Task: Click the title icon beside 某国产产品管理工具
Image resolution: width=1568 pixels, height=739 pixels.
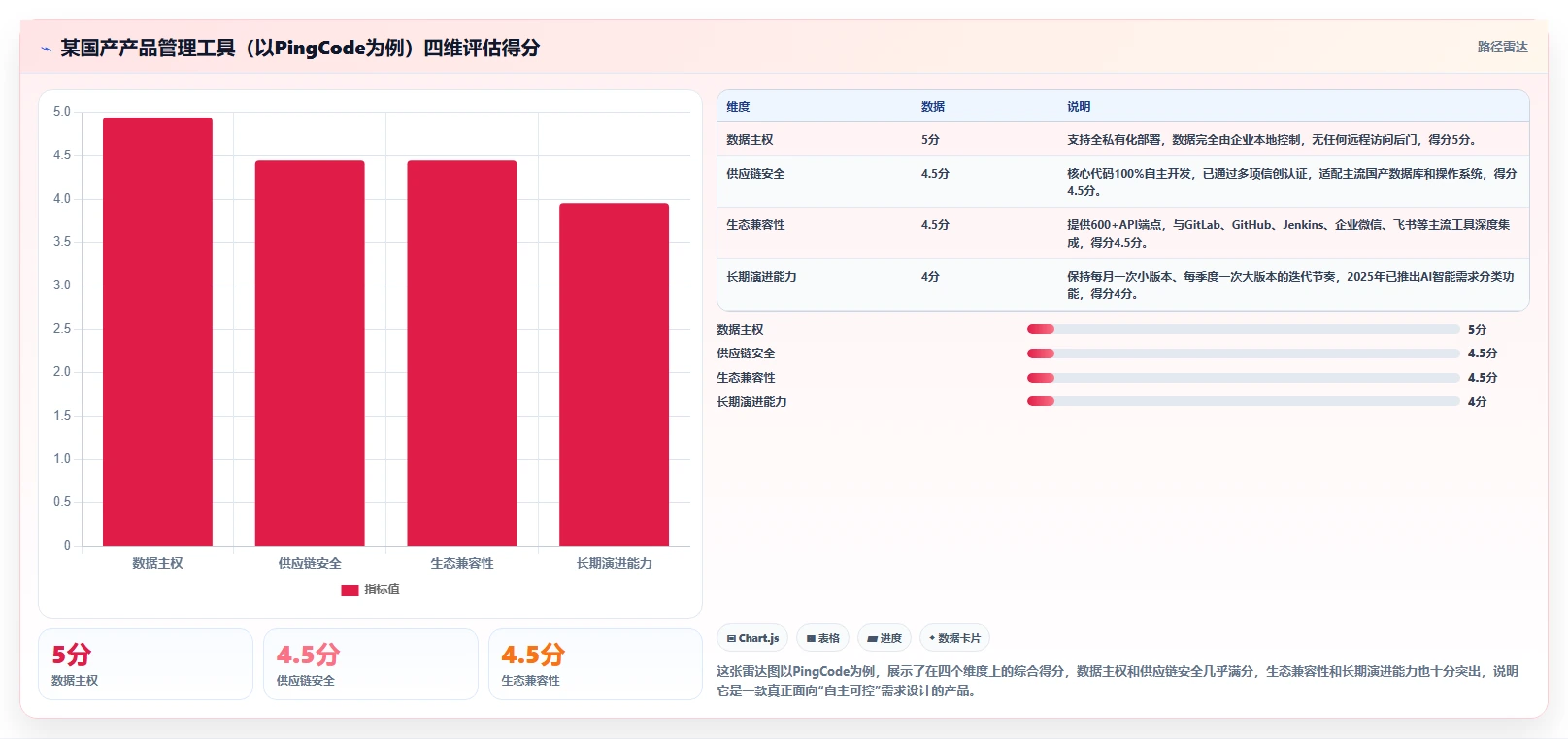Action: (x=46, y=49)
